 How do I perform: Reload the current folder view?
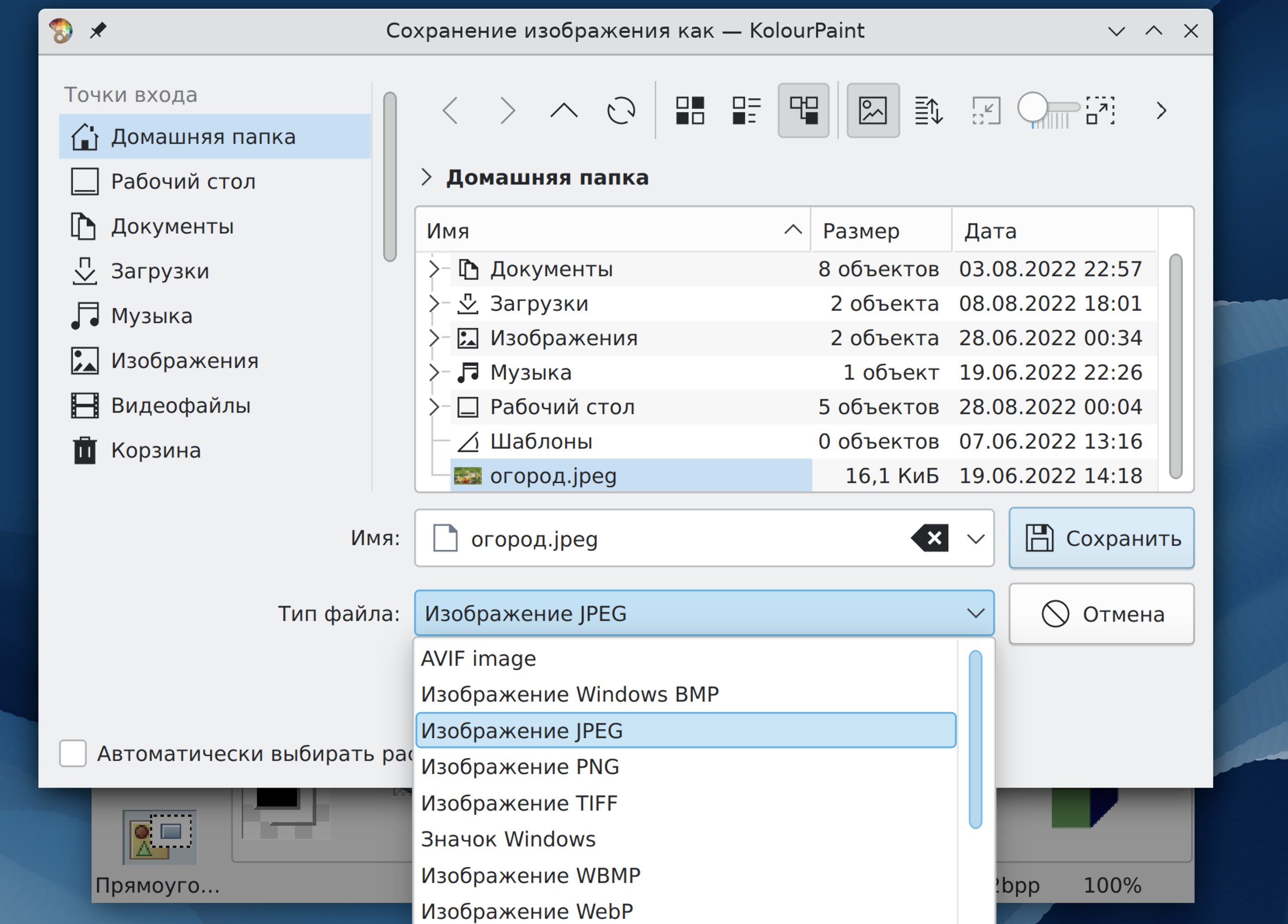click(x=621, y=110)
